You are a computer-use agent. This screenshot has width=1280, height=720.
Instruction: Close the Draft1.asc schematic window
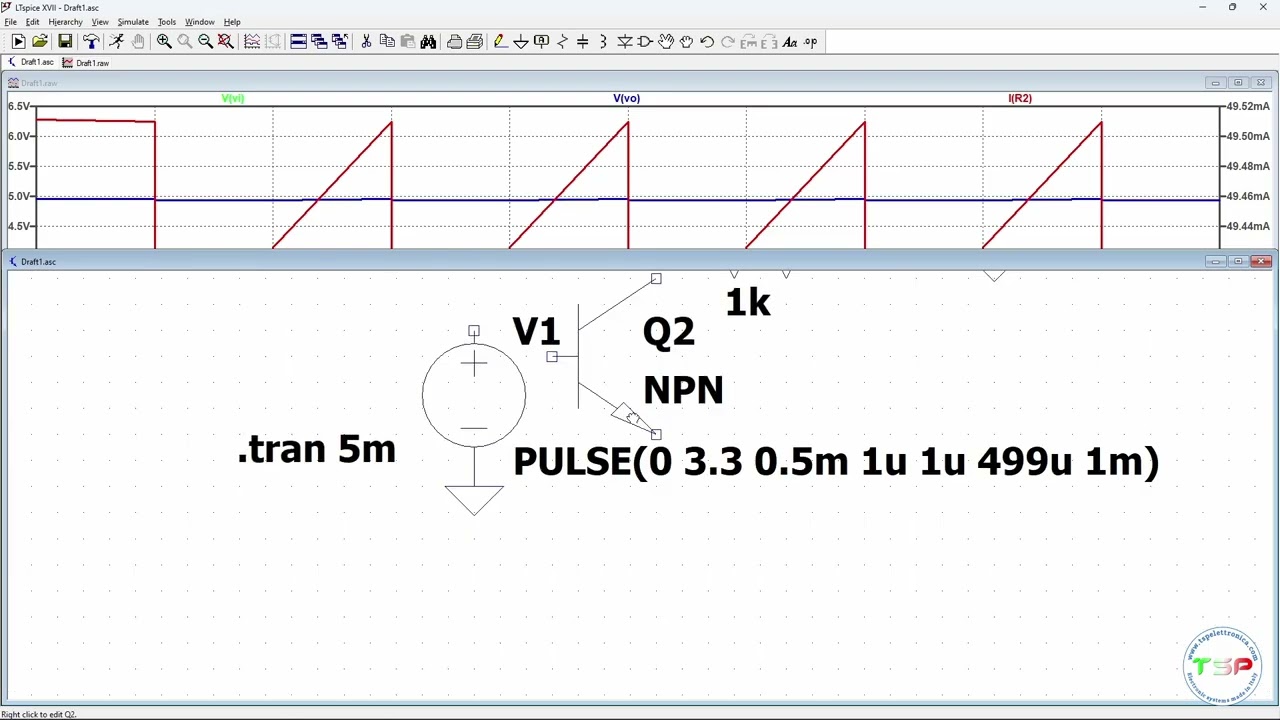click(1261, 262)
